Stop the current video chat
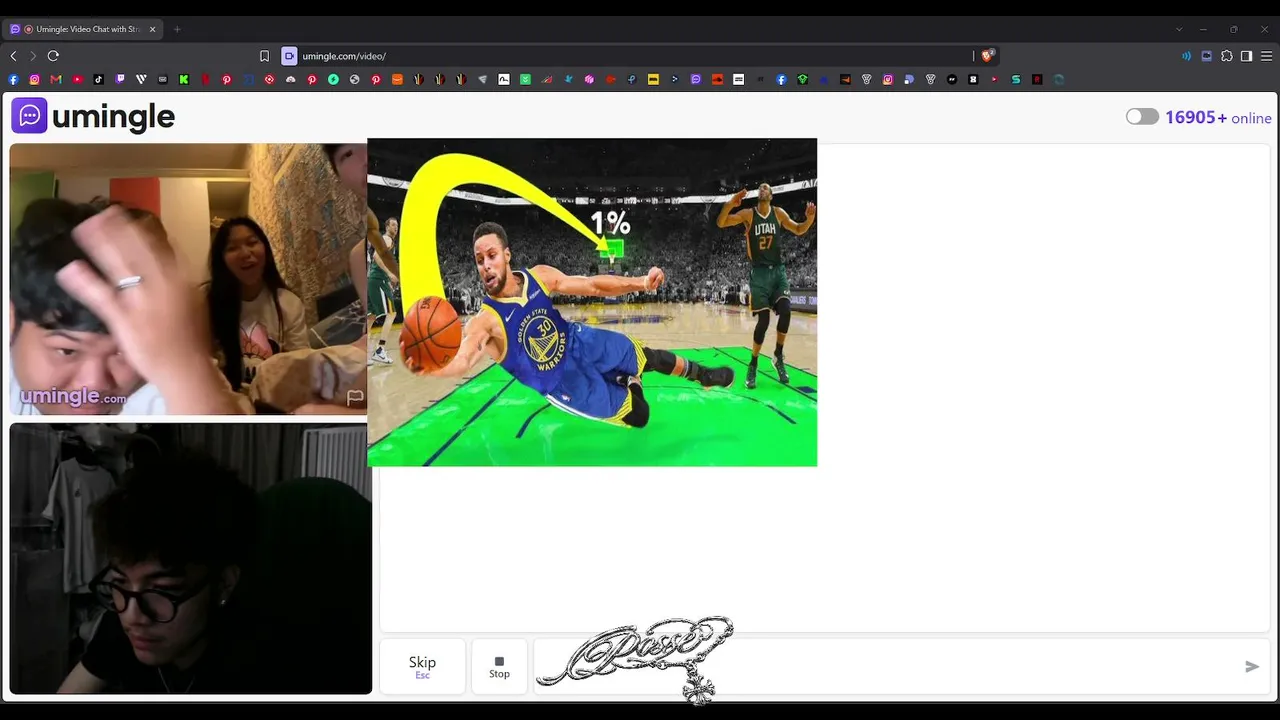The image size is (1280, 720). 499,667
